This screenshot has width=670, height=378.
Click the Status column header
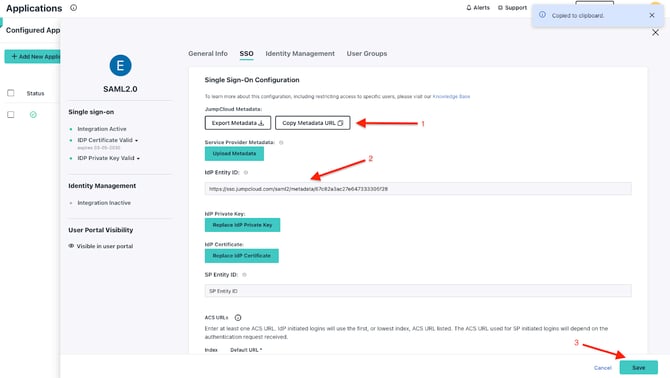[35, 93]
